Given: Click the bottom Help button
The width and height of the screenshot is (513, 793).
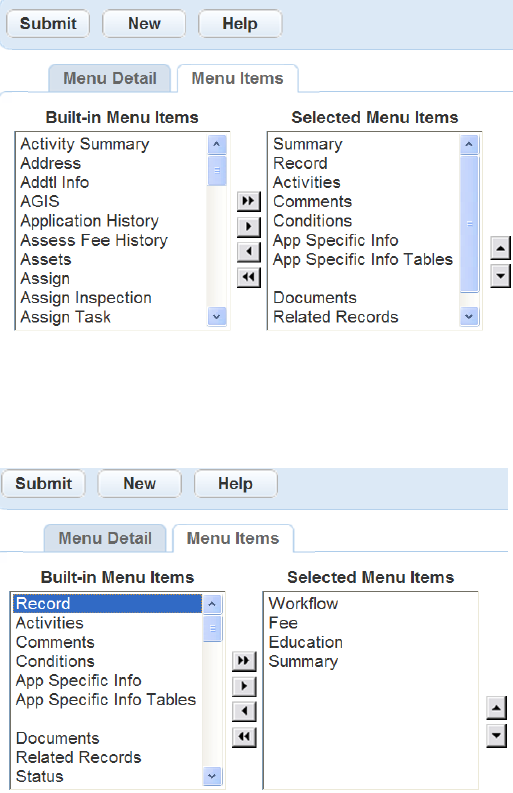Looking at the screenshot, I should (x=236, y=483).
